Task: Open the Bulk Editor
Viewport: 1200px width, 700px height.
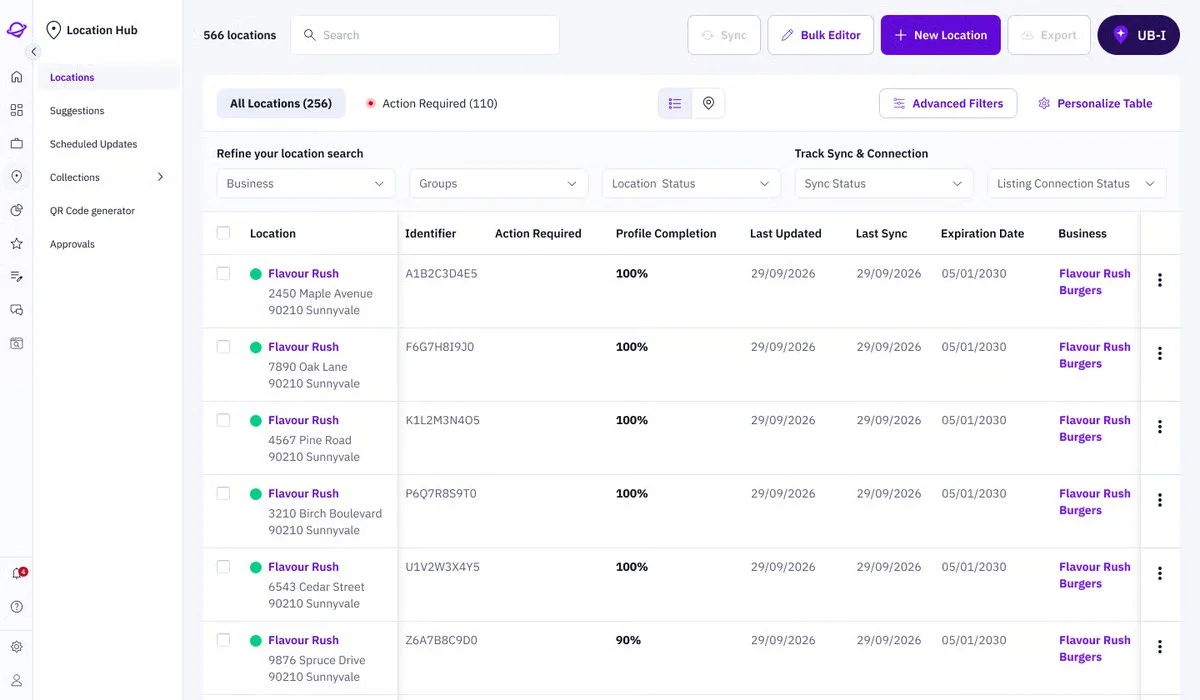Action: click(821, 35)
